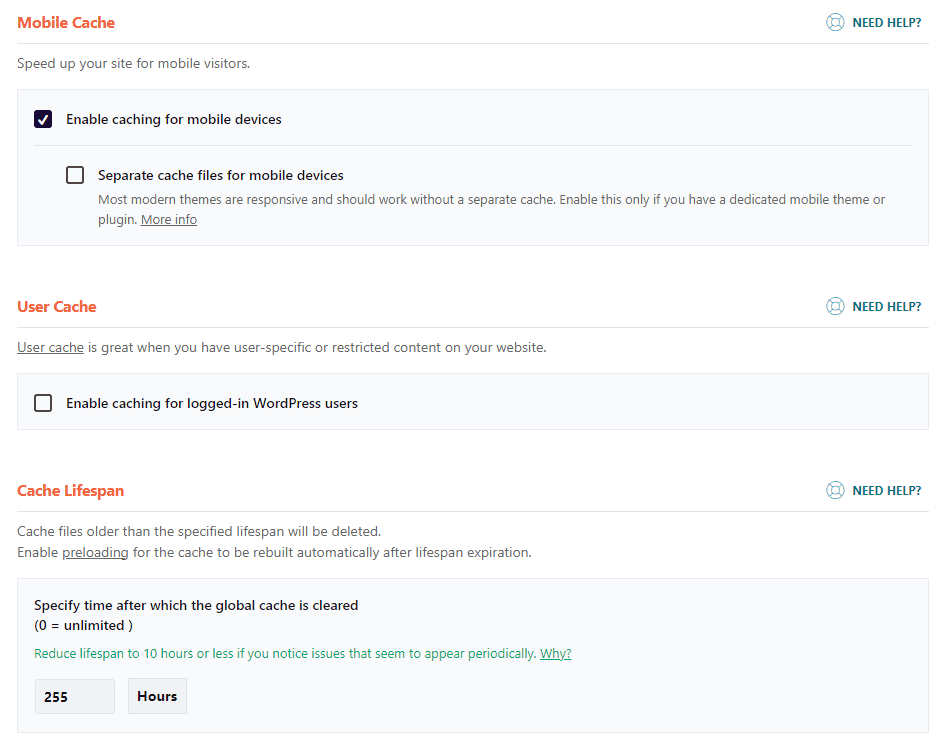Click the cache lifespan field showing 255
The image size is (943, 748).
click(x=75, y=696)
